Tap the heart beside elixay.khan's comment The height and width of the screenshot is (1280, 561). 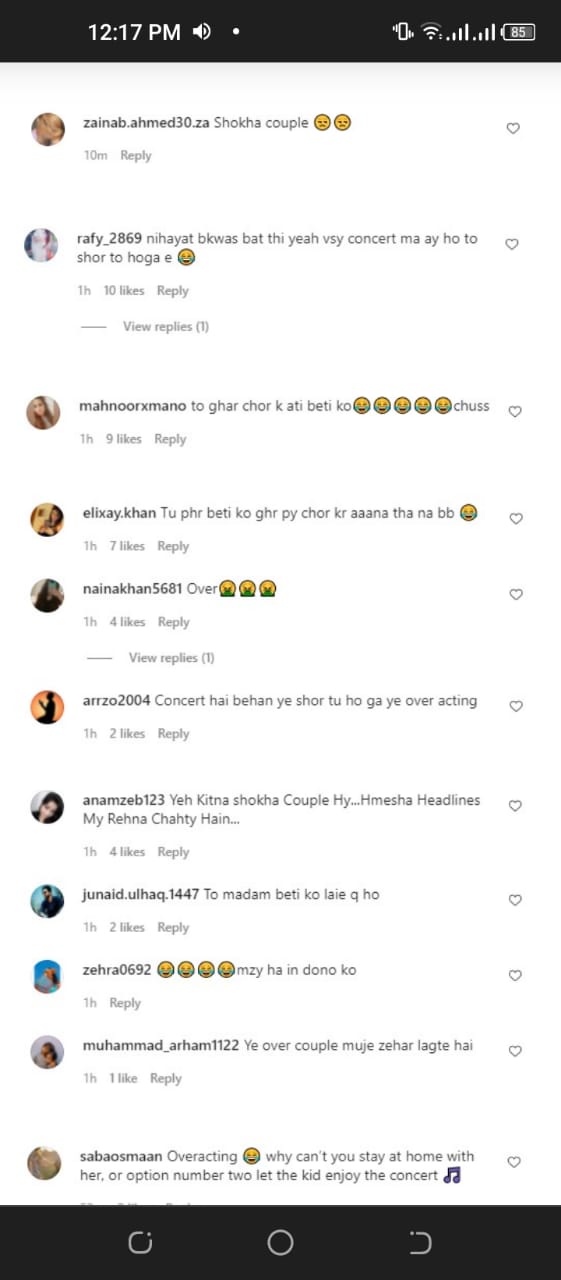point(517,518)
